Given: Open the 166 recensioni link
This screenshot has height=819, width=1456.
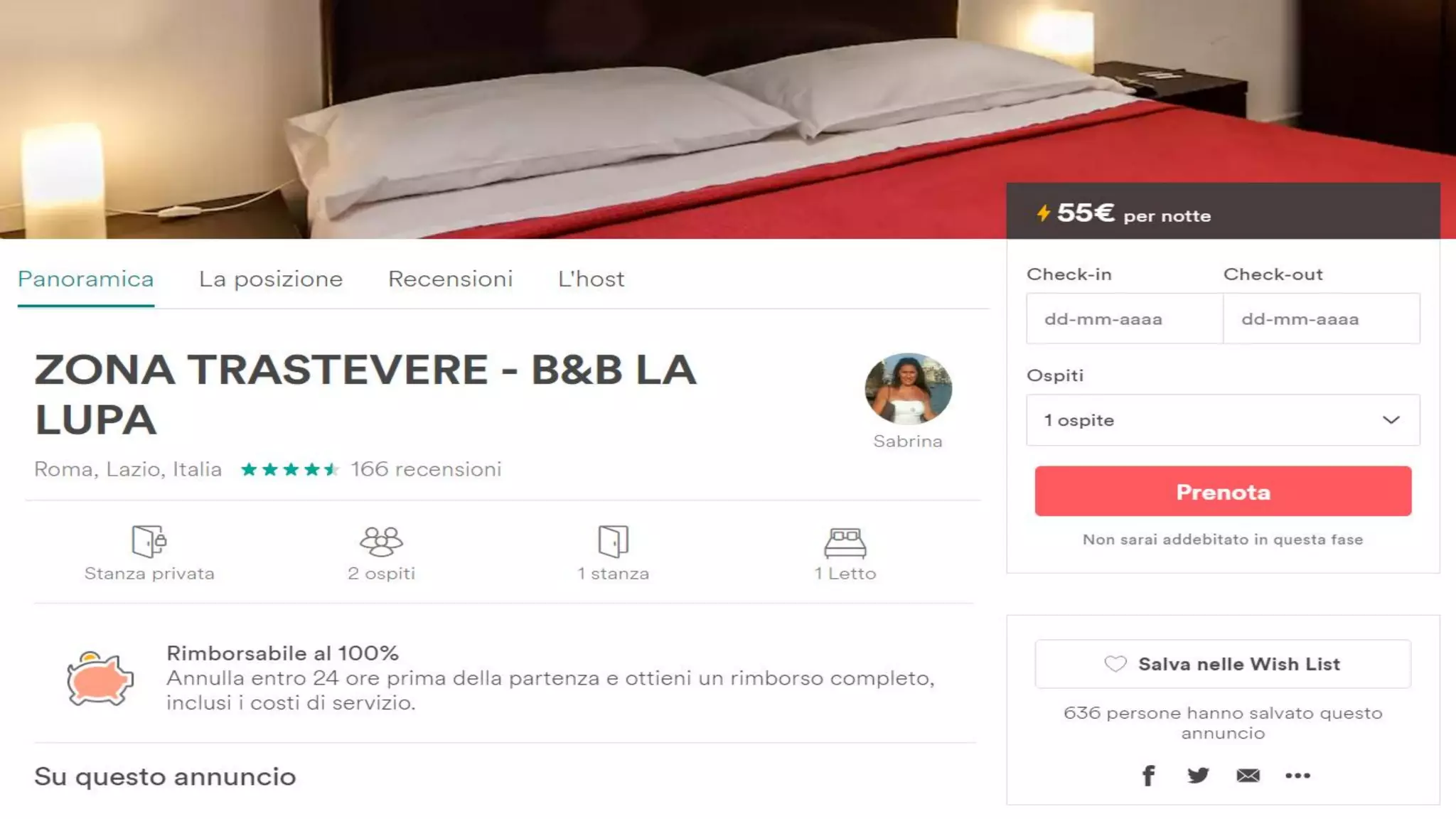Looking at the screenshot, I should click(426, 469).
